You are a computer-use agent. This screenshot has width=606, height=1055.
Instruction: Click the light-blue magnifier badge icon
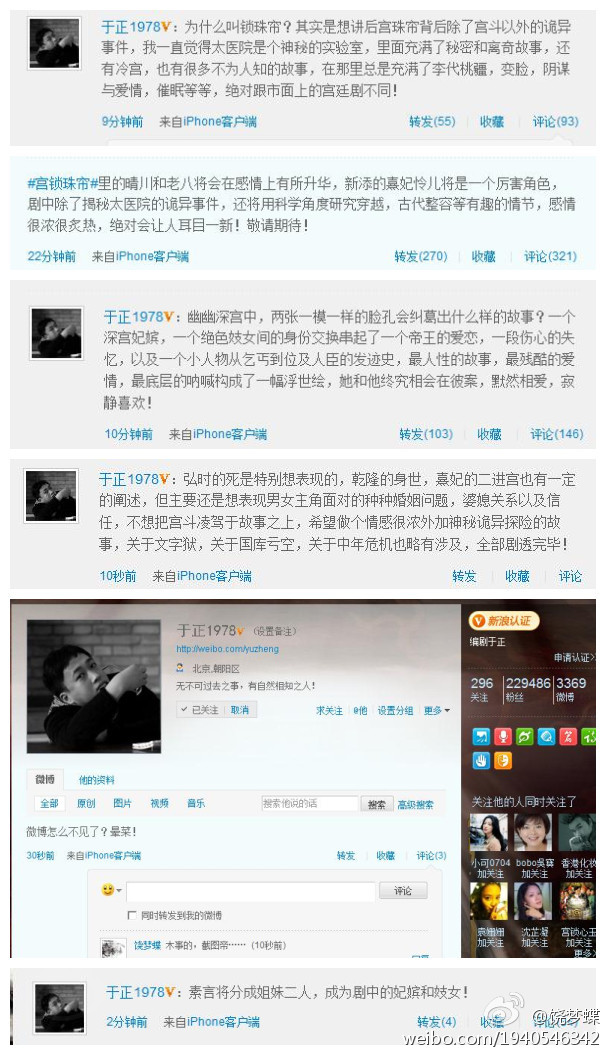pyautogui.click(x=546, y=736)
